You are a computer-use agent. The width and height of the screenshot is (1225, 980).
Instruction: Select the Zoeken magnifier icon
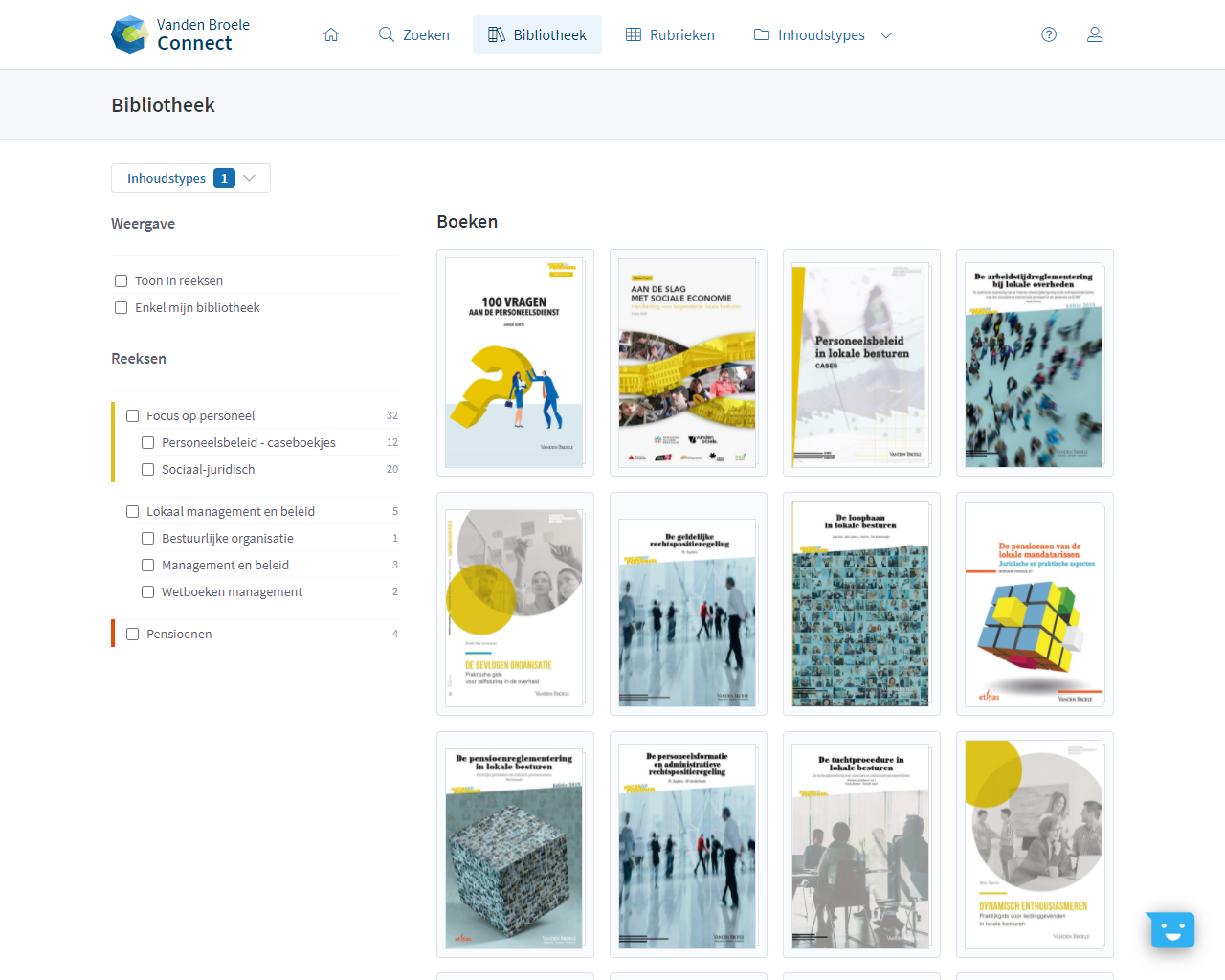[x=386, y=33]
